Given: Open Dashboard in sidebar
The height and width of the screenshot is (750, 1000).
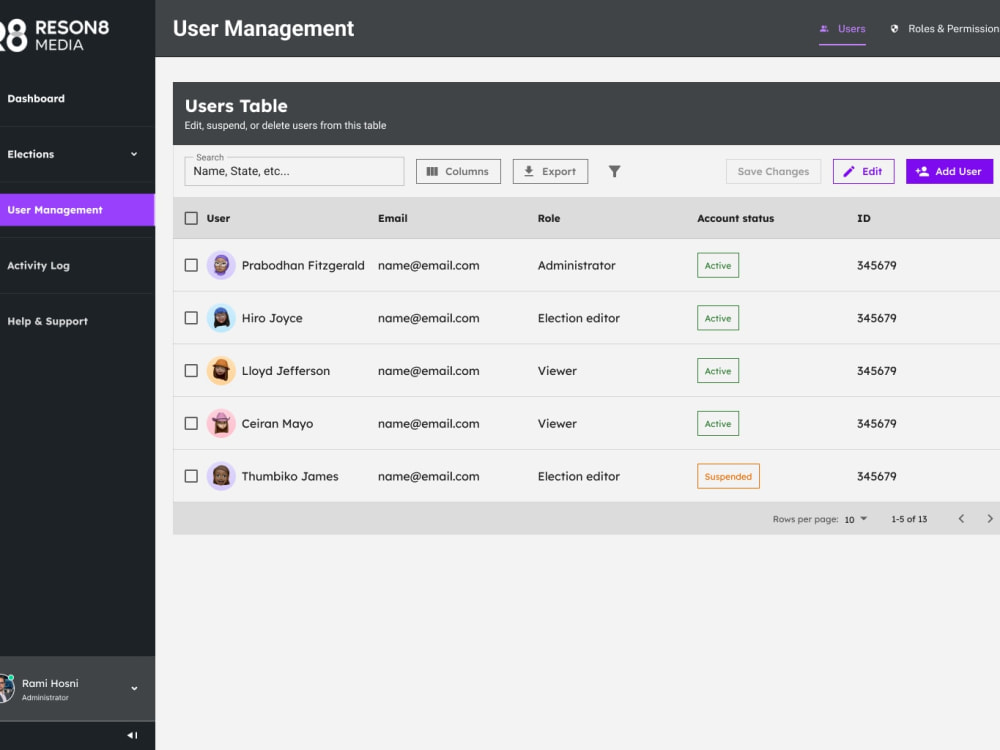Looking at the screenshot, I should [x=36, y=99].
